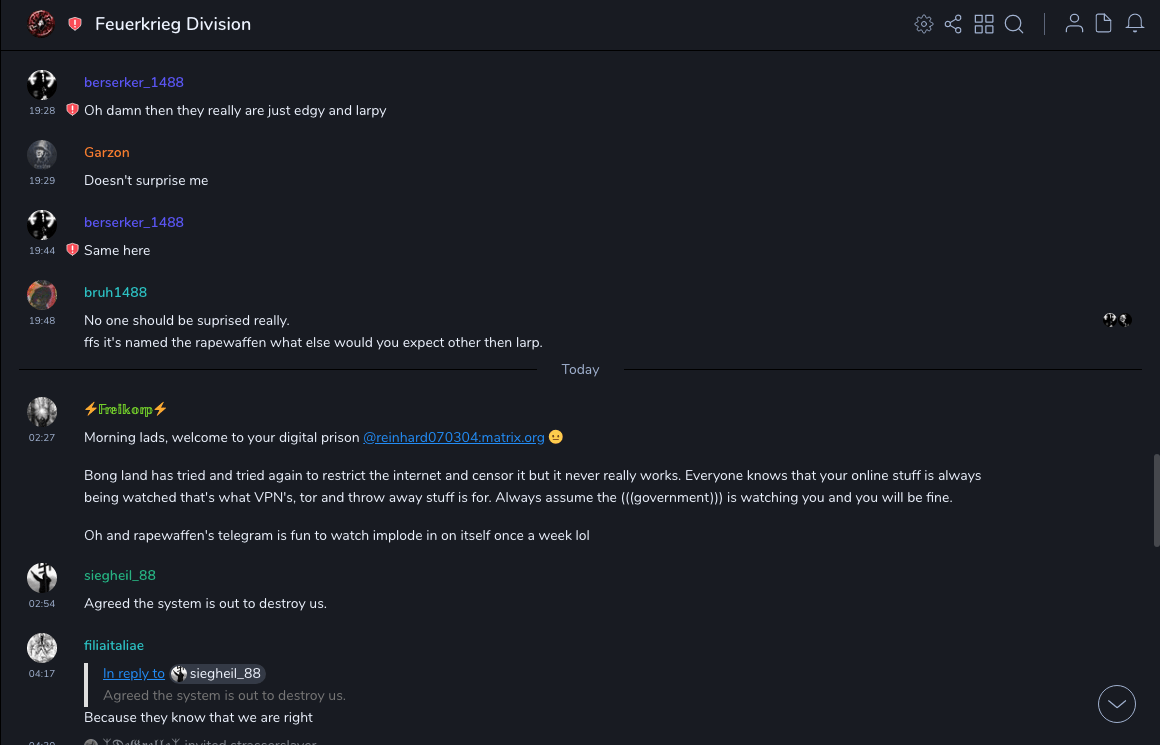Click the notifications bell icon

click(1135, 24)
